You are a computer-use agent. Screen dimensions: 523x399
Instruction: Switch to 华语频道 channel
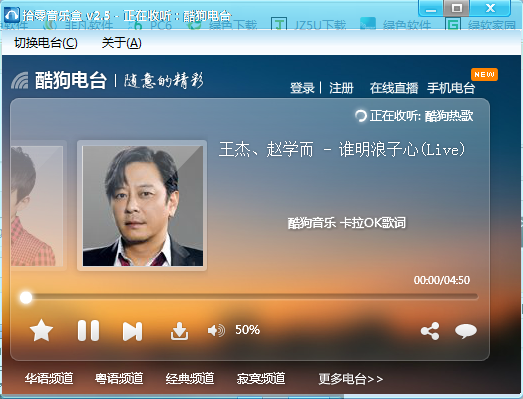(49, 378)
